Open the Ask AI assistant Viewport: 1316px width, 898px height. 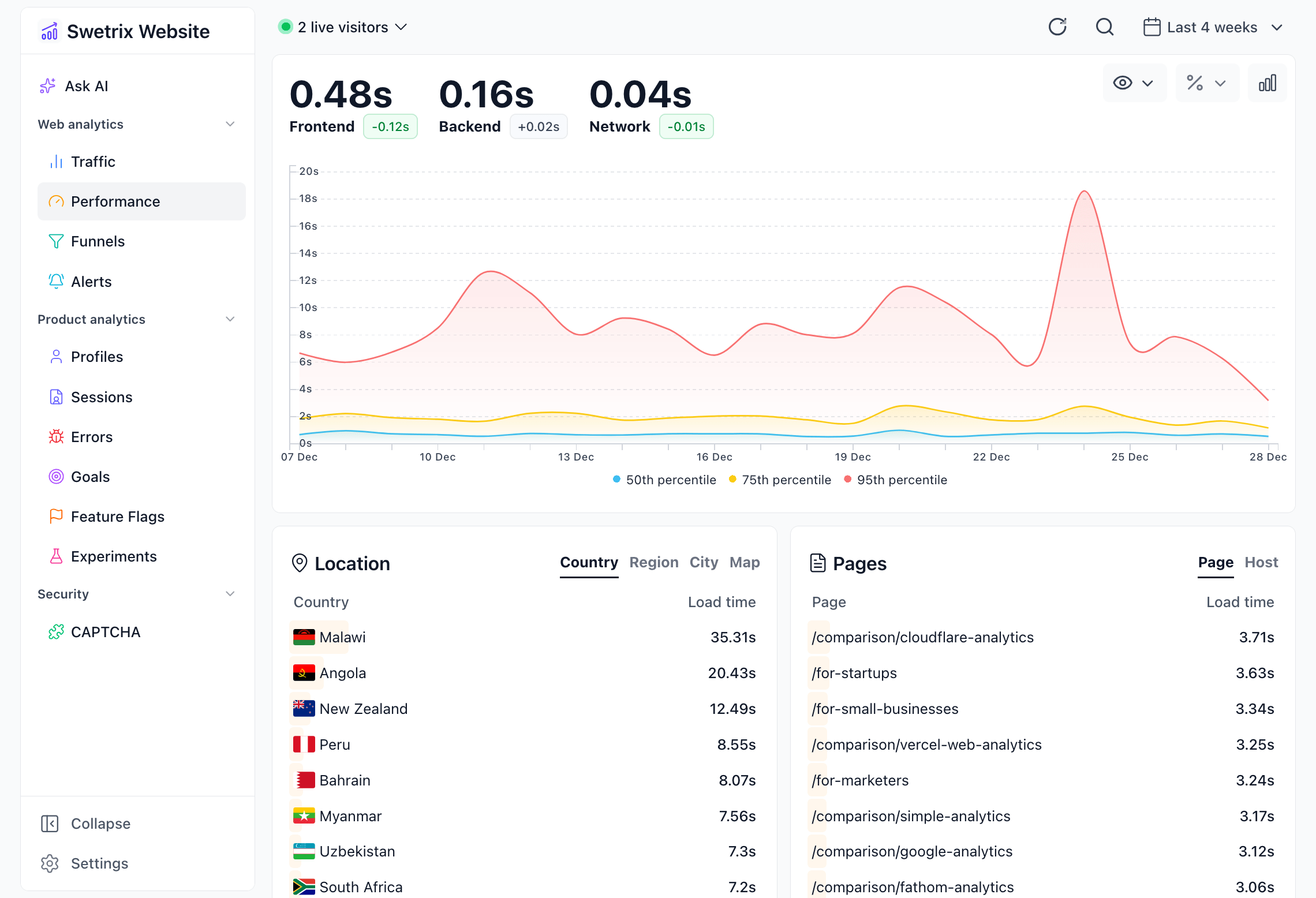pyautogui.click(x=85, y=85)
